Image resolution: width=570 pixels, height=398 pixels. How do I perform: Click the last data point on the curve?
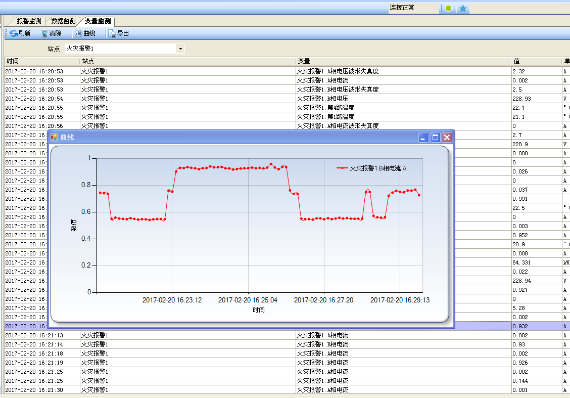420,195
